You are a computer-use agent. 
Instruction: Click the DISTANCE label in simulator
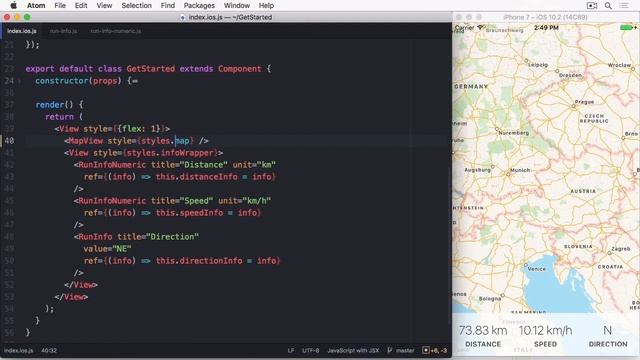483,344
